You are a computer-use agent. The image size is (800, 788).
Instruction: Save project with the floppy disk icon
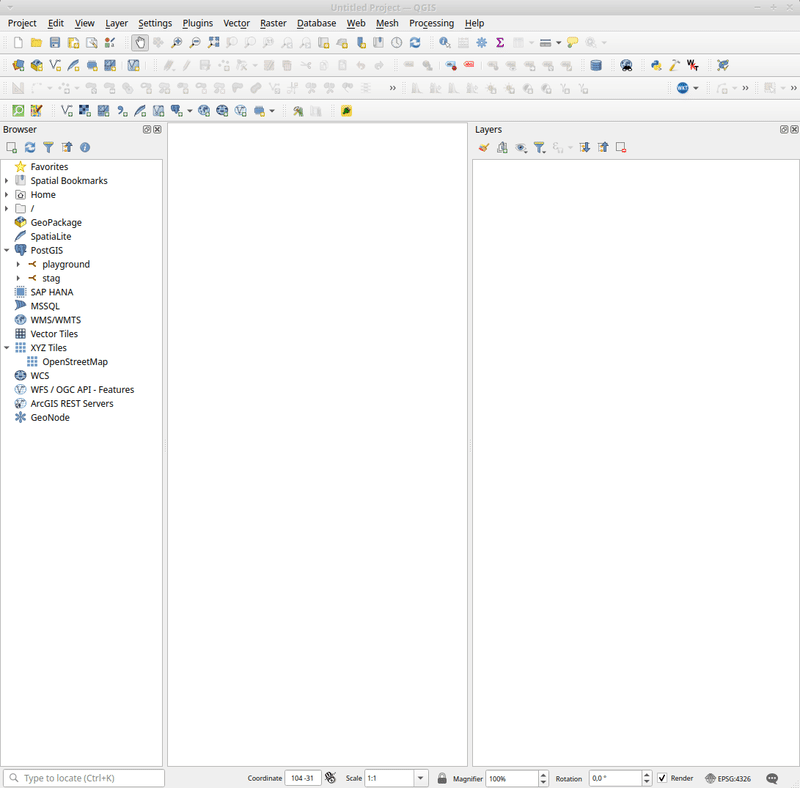(x=55, y=43)
